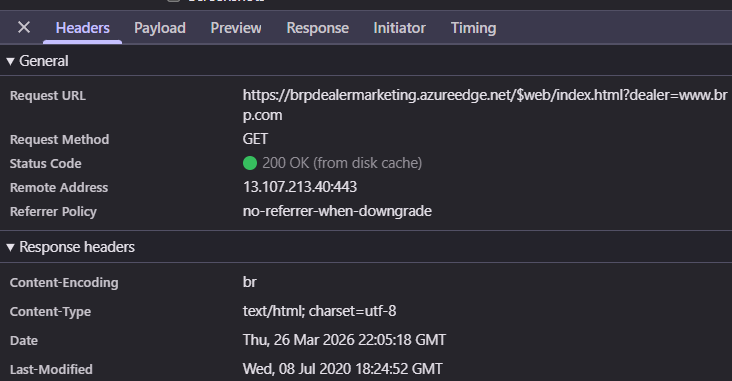Close the request details panel
The height and width of the screenshot is (381, 732).
(24, 28)
